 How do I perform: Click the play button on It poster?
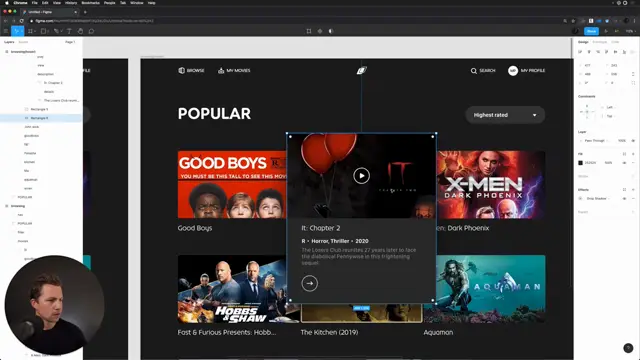point(362,176)
